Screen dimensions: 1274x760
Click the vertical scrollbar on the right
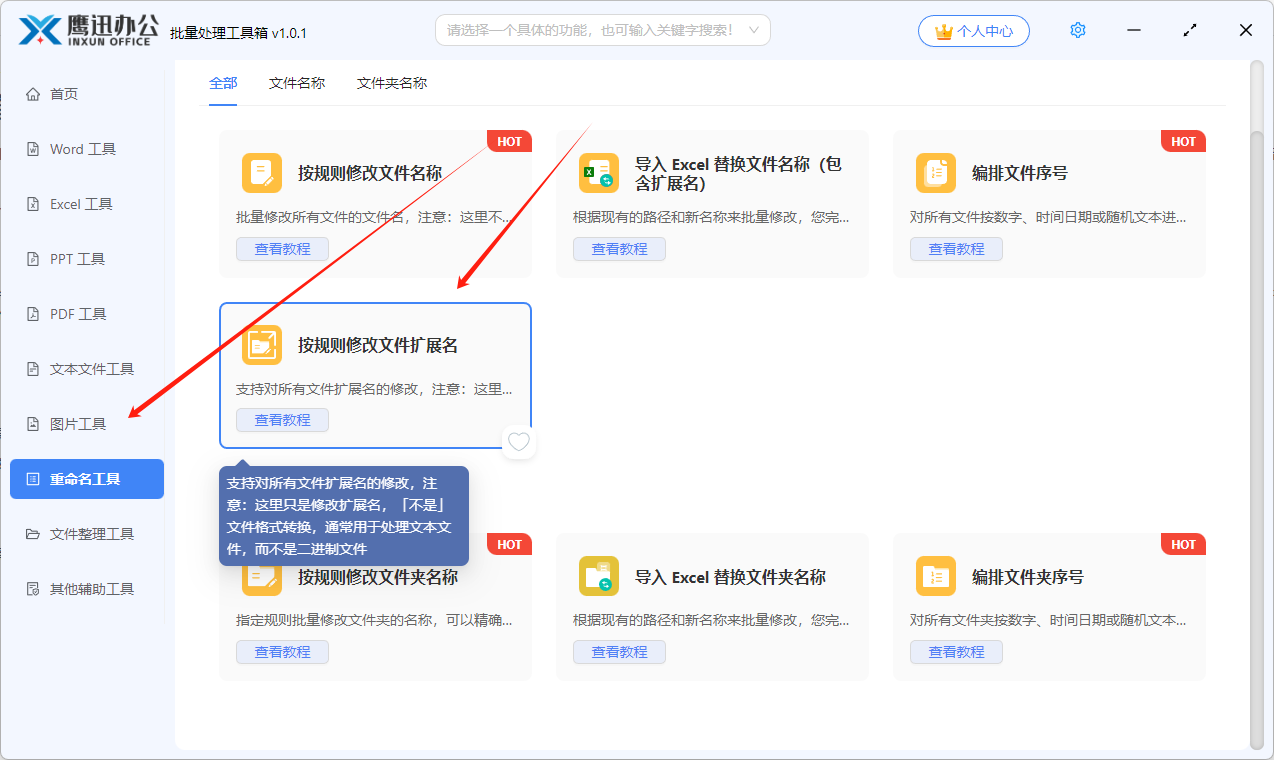pos(1257,440)
